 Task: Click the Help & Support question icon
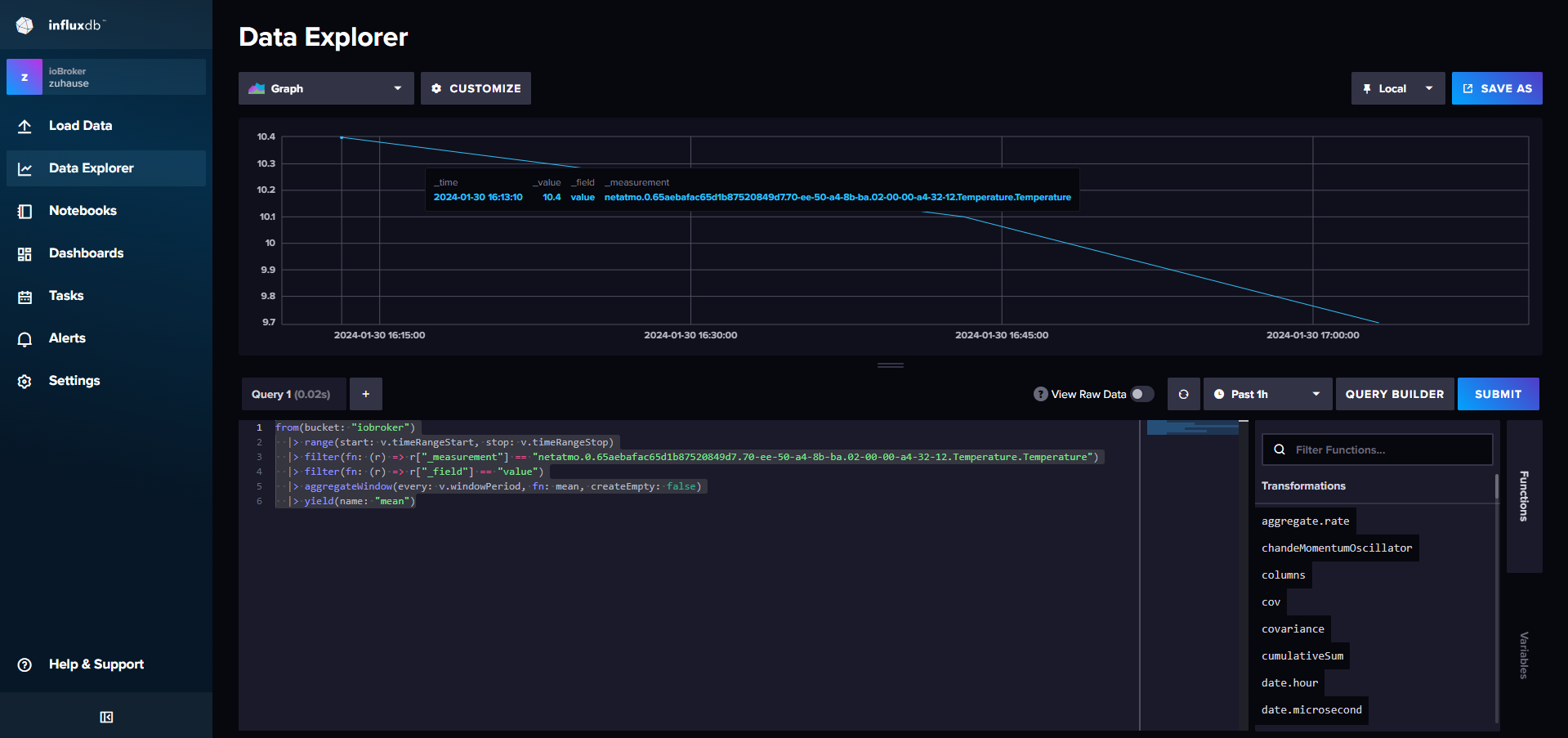pos(25,664)
